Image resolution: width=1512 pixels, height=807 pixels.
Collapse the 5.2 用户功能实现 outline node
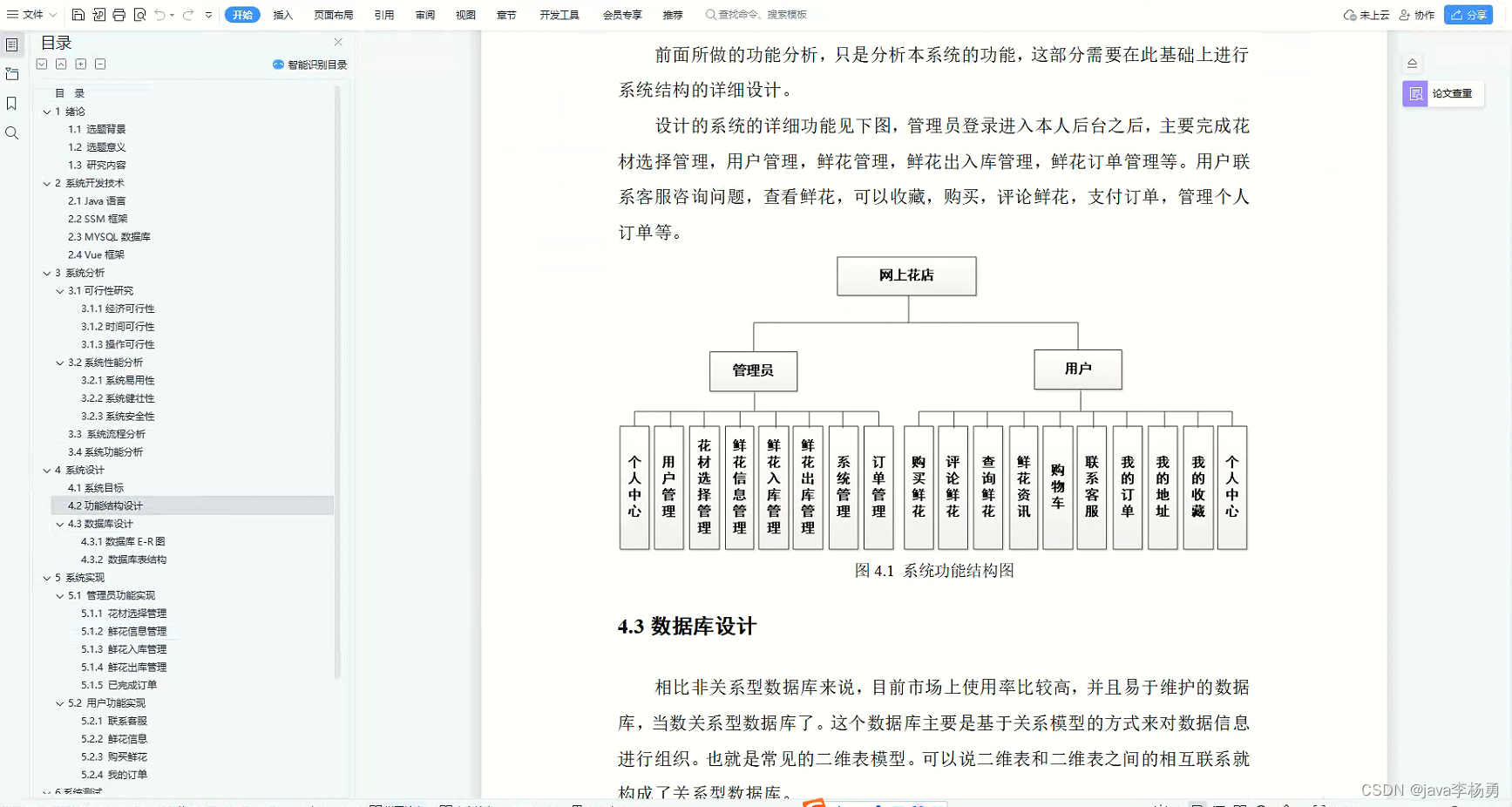pos(60,703)
